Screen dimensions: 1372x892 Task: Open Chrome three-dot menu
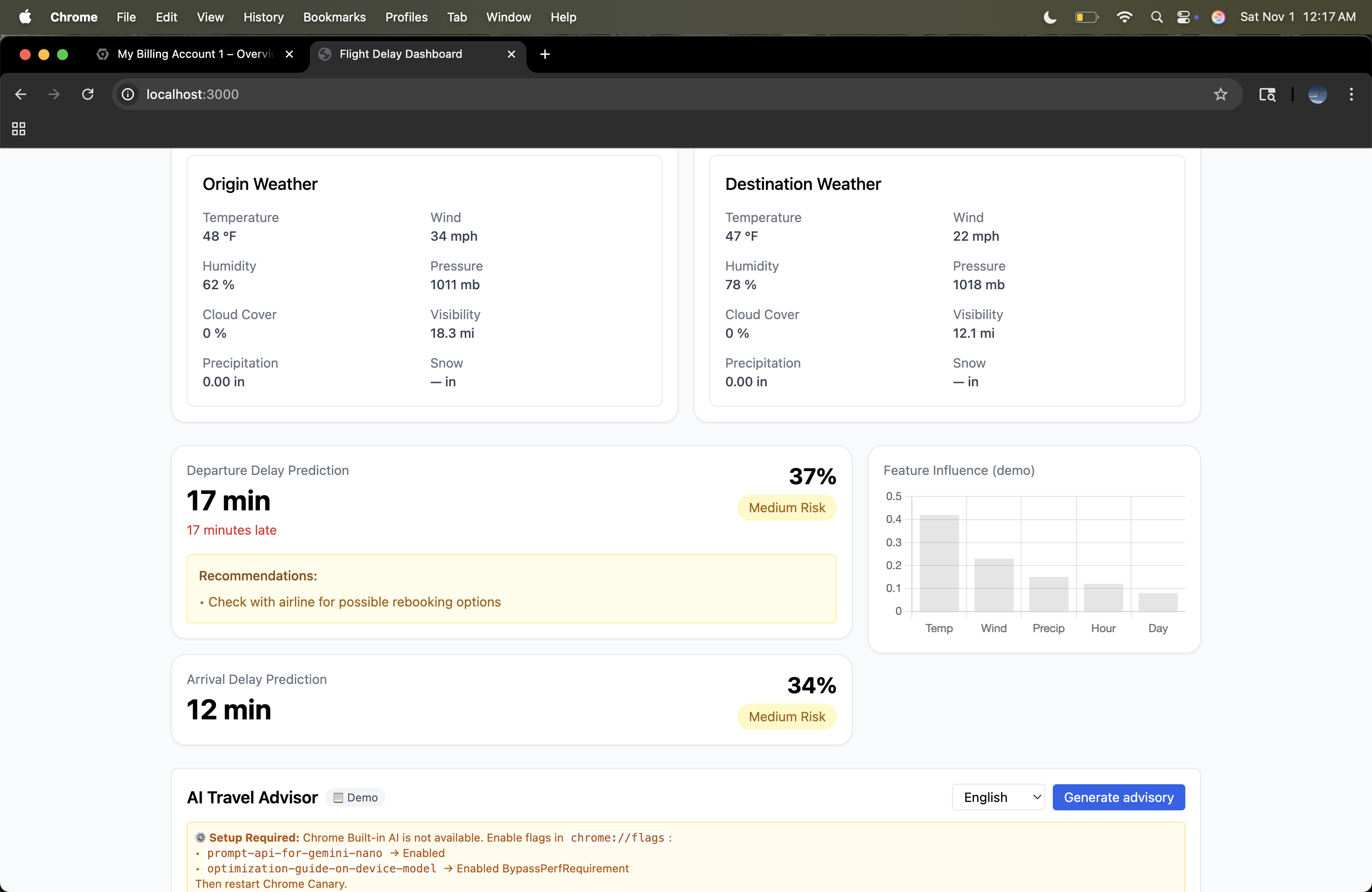point(1351,94)
